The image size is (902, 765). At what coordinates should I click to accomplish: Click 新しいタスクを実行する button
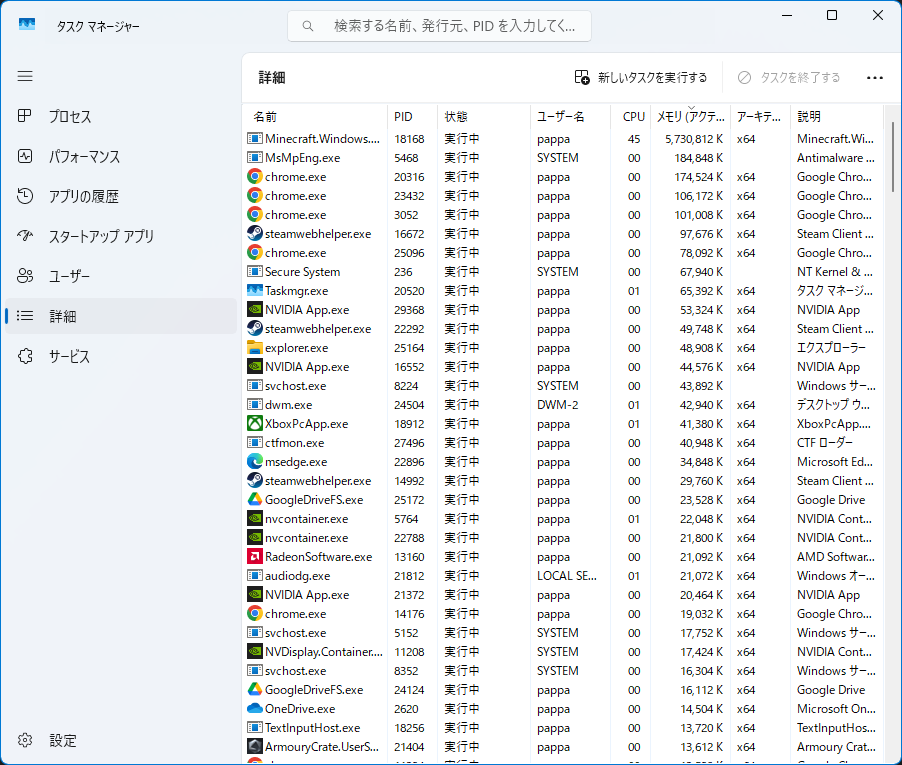[x=641, y=78]
